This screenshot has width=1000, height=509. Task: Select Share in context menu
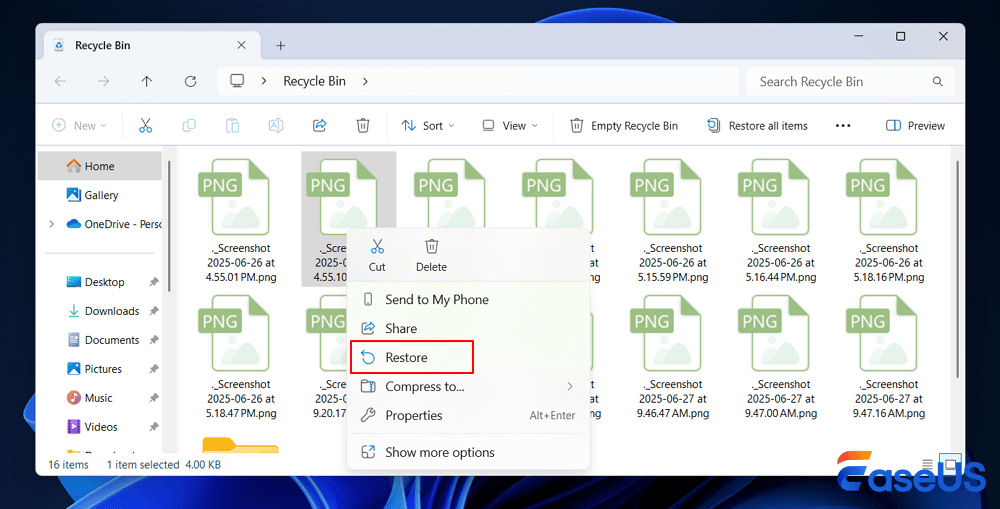point(468,328)
